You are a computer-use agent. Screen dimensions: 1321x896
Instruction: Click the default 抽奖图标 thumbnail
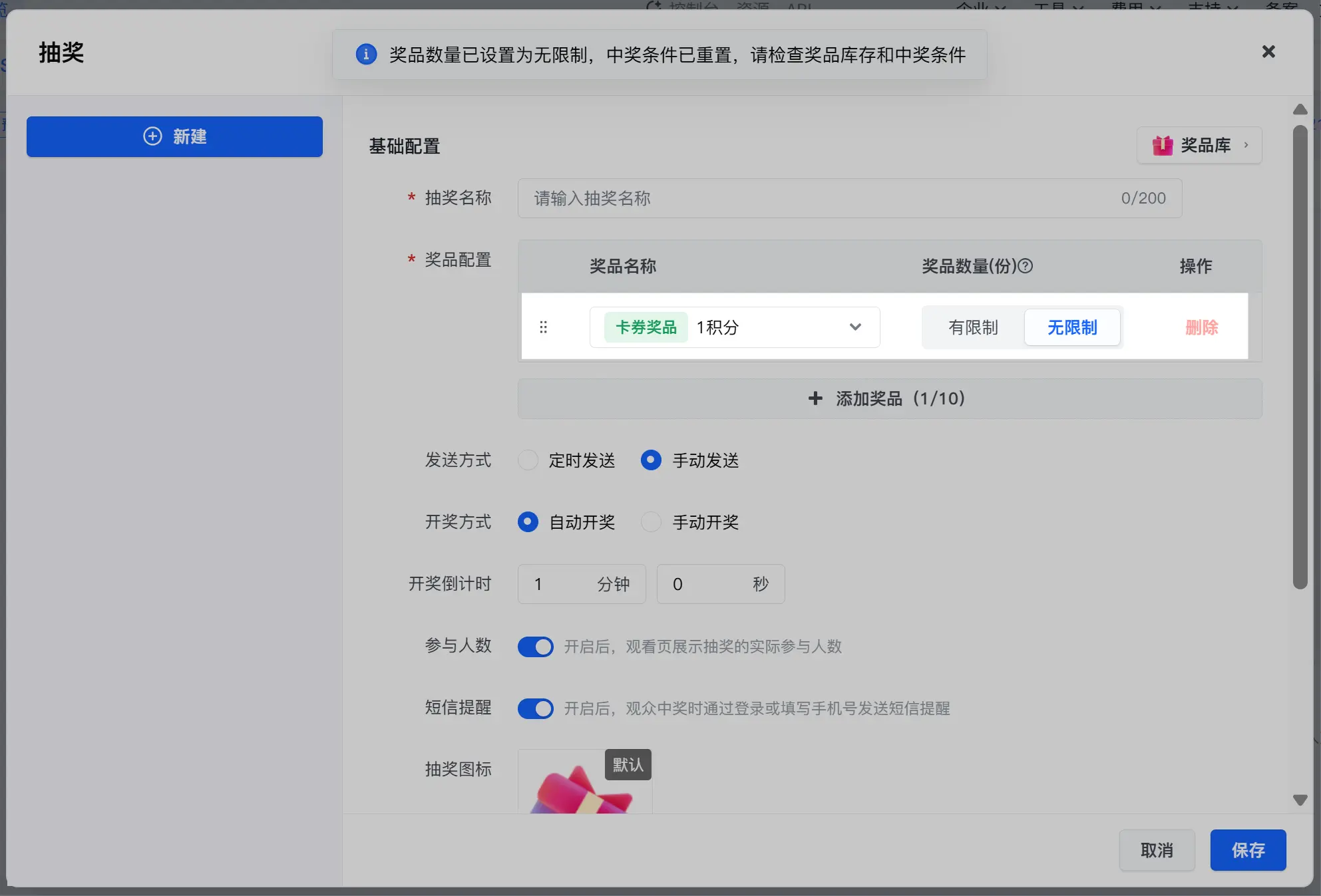pyautogui.click(x=585, y=782)
